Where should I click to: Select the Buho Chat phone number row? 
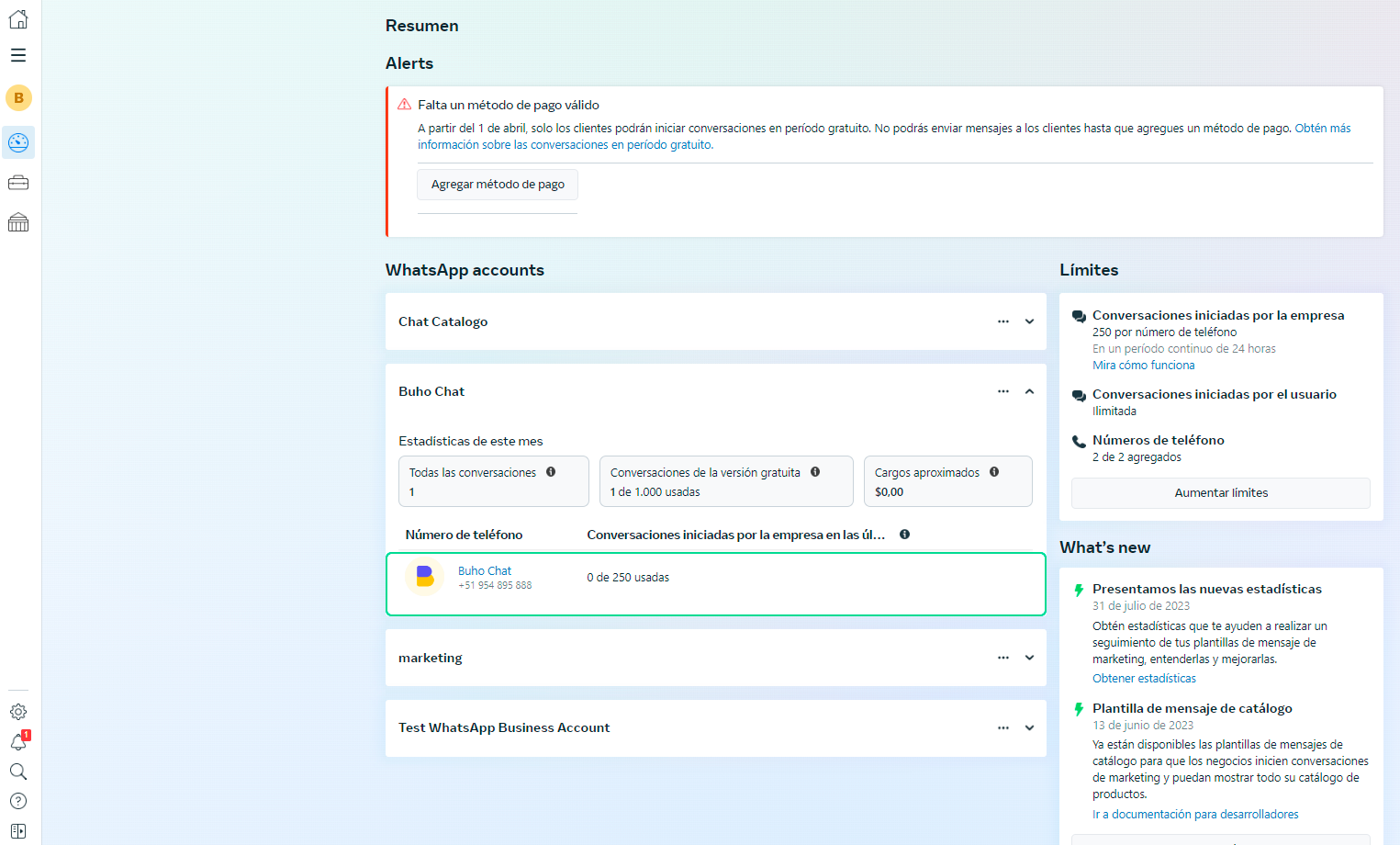click(715, 583)
